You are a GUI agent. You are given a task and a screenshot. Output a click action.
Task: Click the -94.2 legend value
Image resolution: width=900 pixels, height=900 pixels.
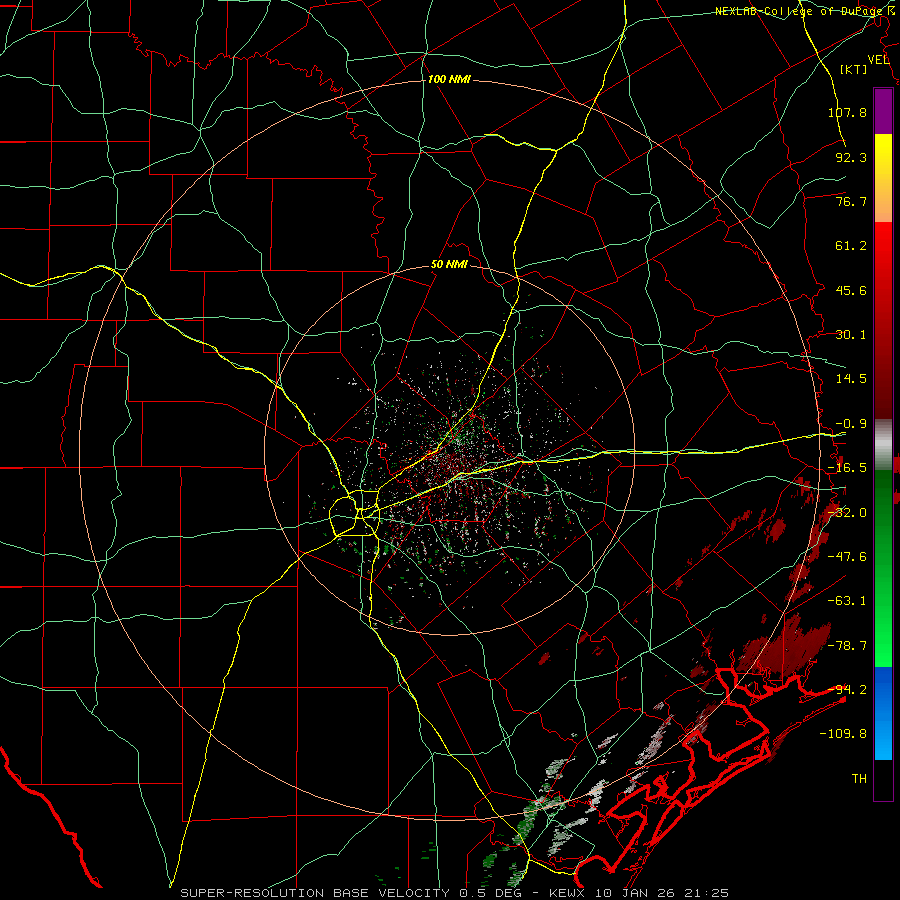[847, 689]
